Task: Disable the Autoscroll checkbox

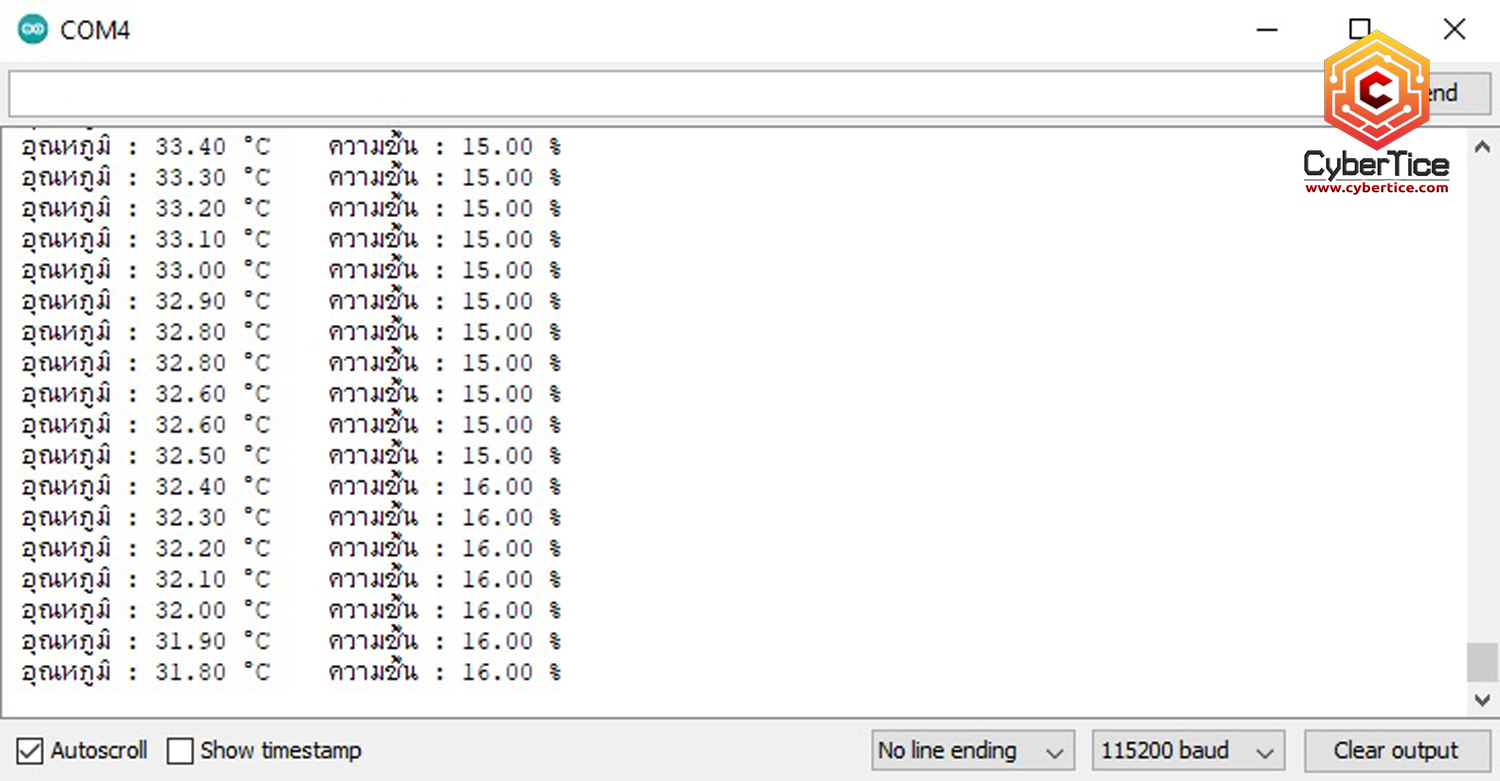Action: (30, 751)
